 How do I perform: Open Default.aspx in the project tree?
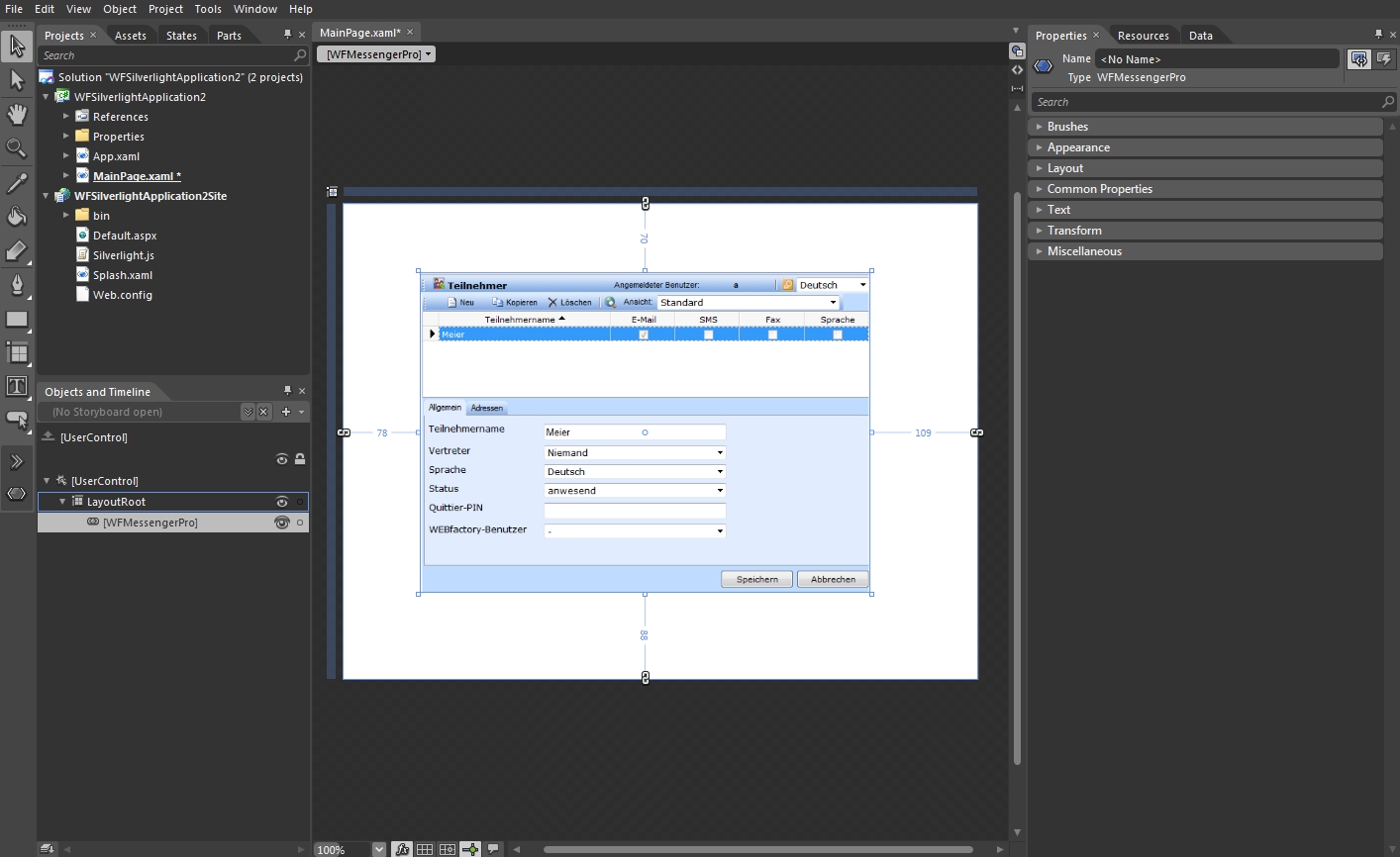[x=125, y=236]
